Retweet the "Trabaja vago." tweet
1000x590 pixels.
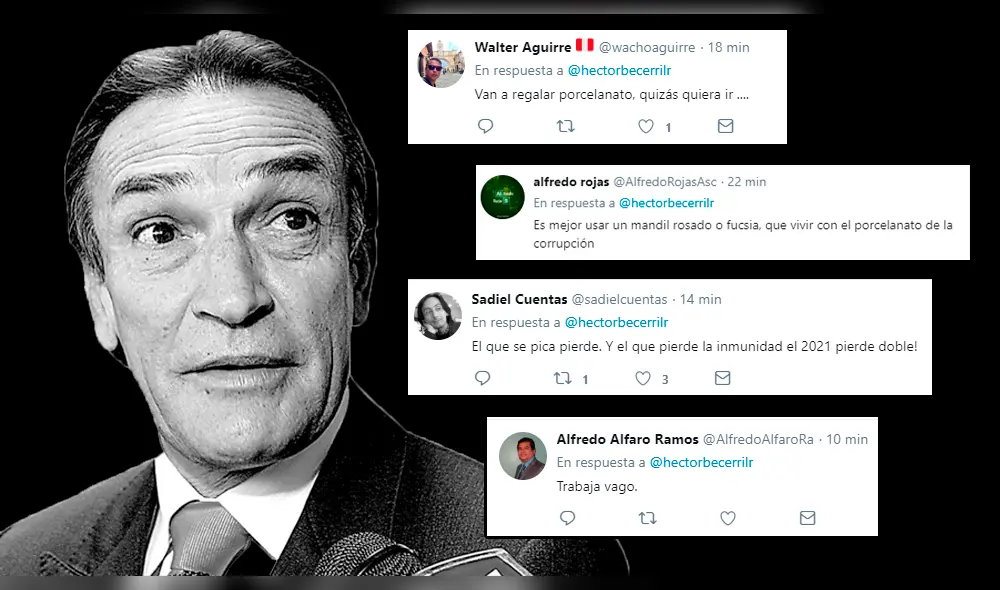pyautogui.click(x=648, y=517)
